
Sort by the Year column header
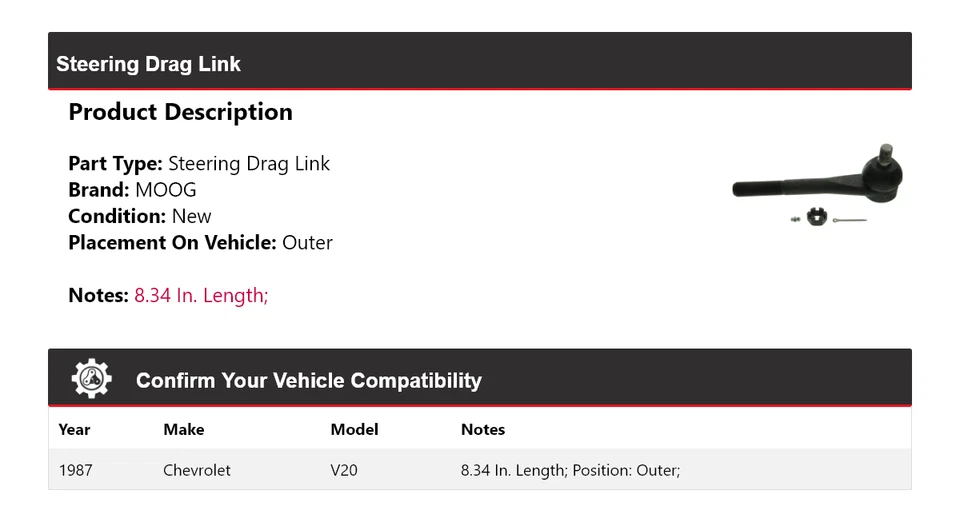[x=74, y=429]
